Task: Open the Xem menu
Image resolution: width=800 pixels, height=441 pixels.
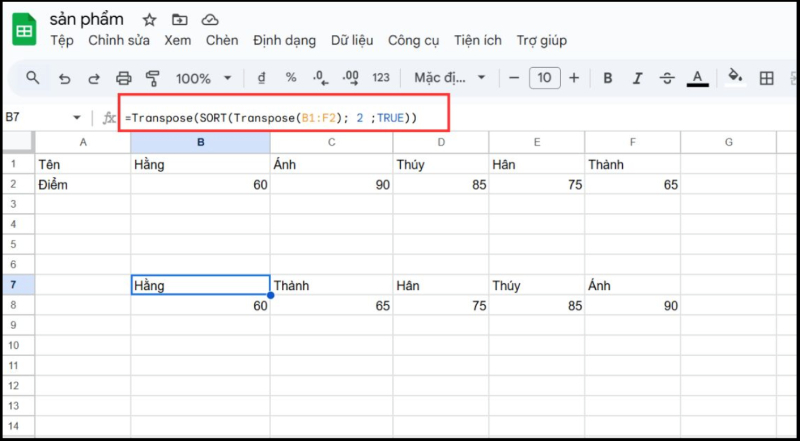Action: click(178, 40)
